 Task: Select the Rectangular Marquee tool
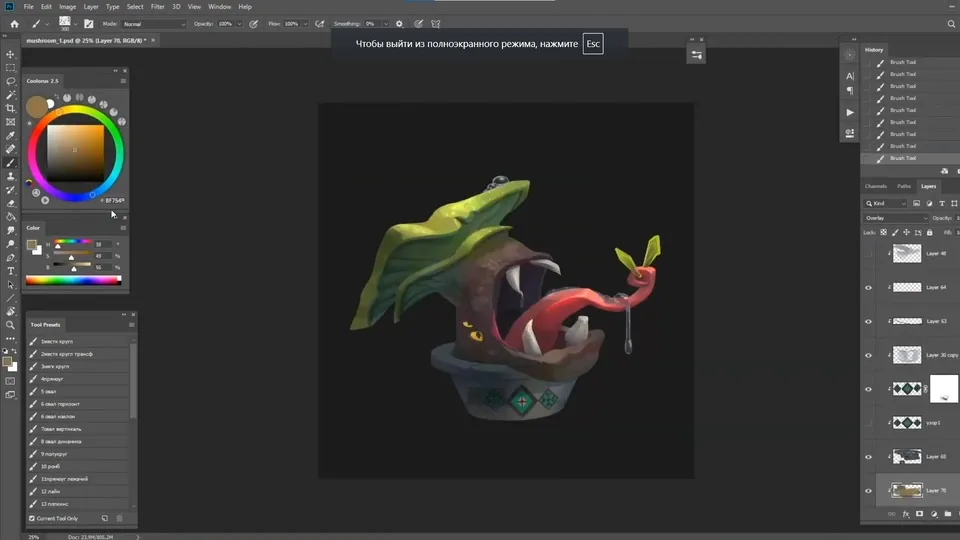tap(10, 68)
